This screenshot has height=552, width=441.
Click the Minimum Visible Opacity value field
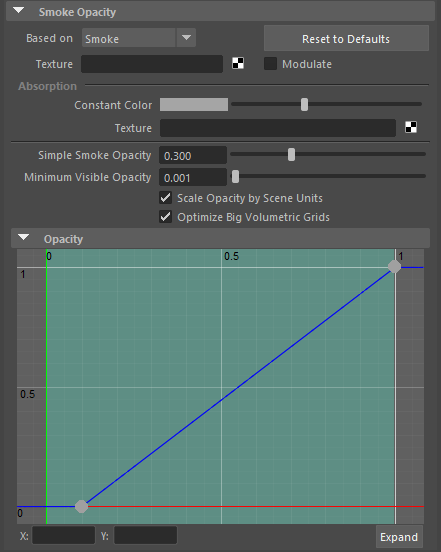coord(193,177)
